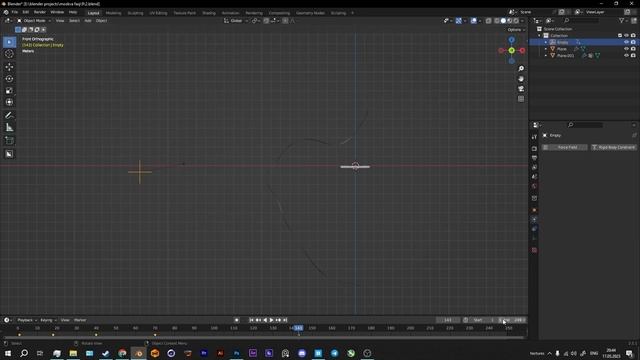Select the Measure tool
640x360 pixels.
[9, 128]
